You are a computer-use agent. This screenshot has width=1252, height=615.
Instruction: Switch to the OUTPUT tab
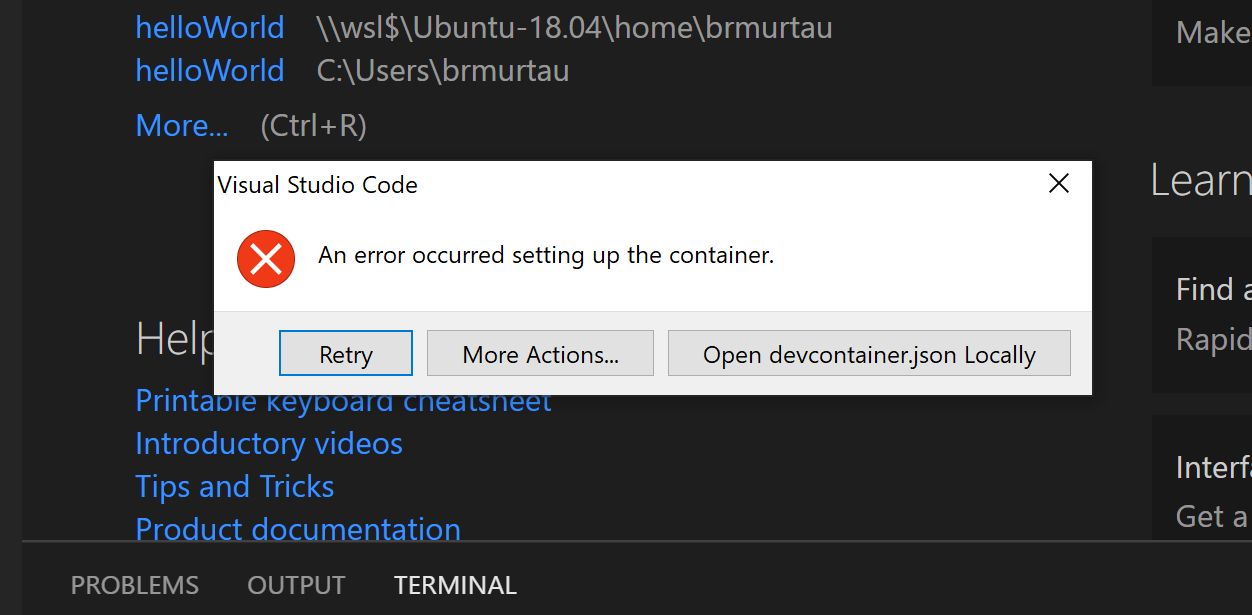point(296,584)
